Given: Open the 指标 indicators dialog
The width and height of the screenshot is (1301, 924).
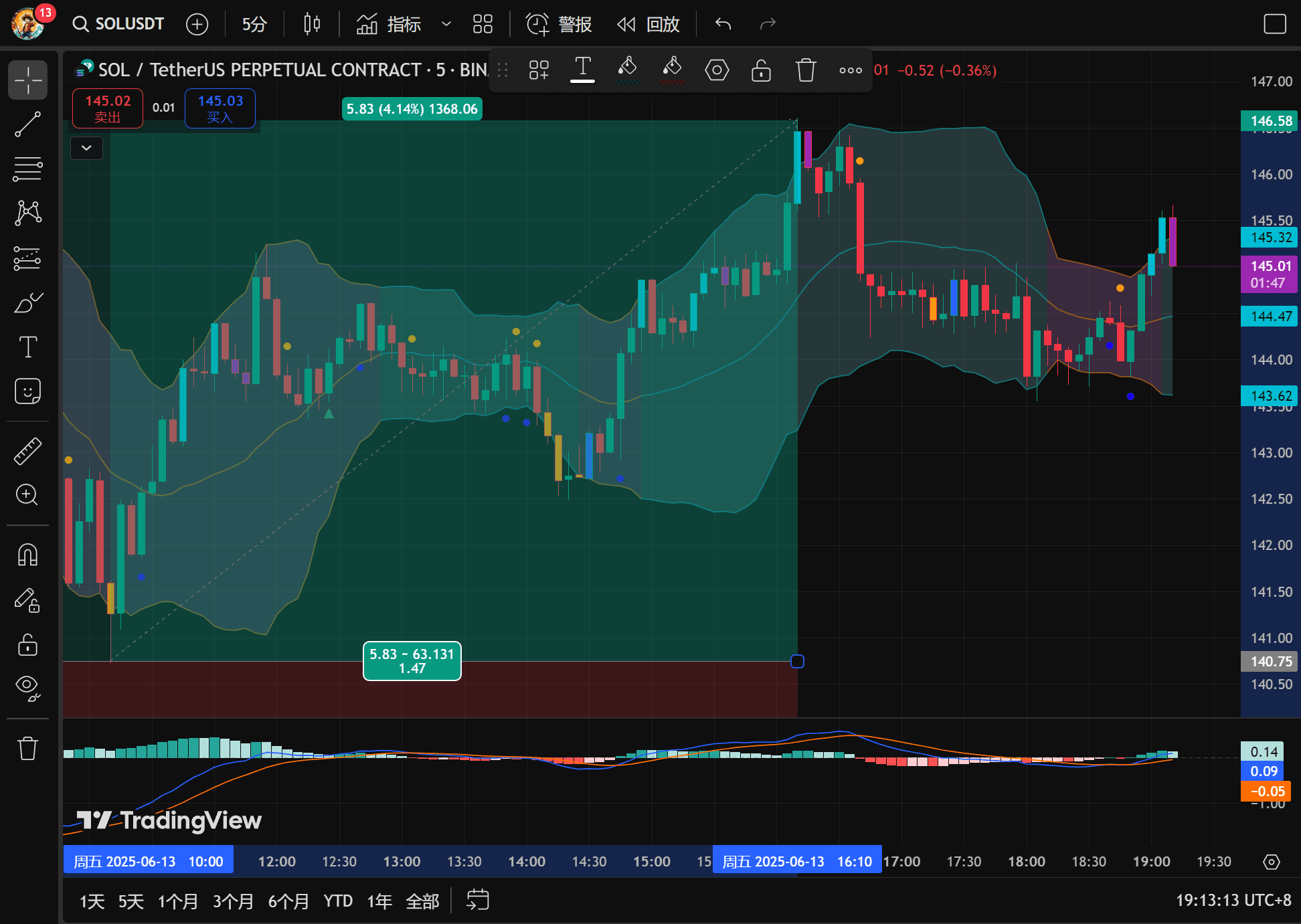Looking at the screenshot, I should pyautogui.click(x=389, y=24).
